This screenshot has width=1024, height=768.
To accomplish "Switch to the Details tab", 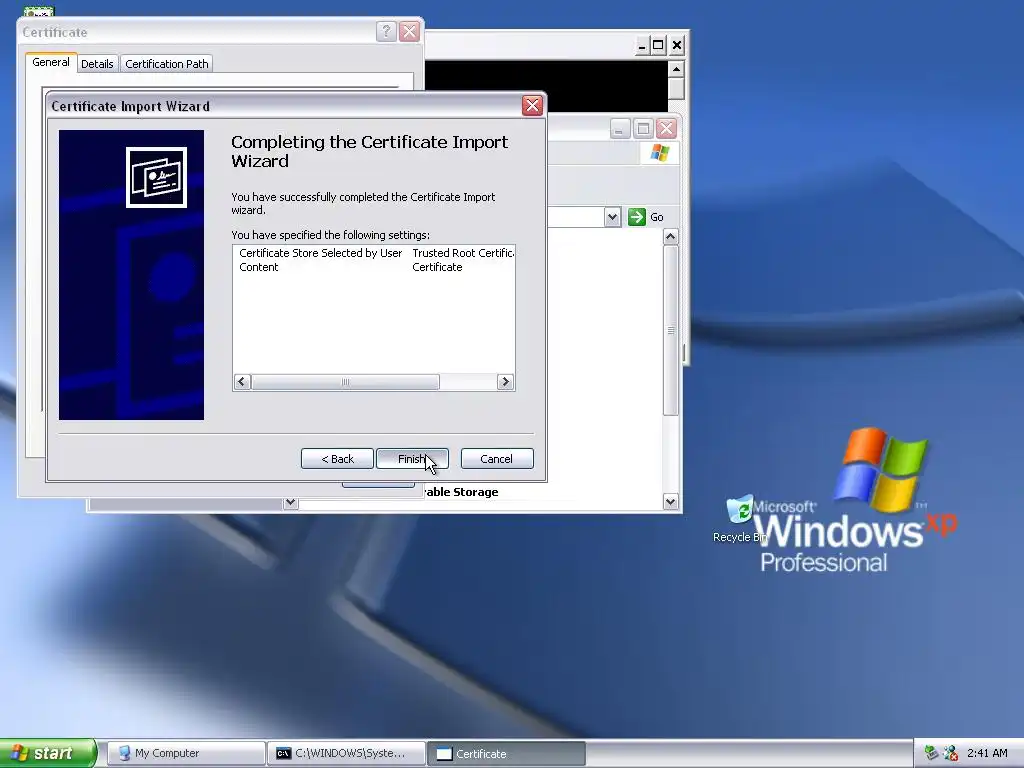I will tap(97, 64).
